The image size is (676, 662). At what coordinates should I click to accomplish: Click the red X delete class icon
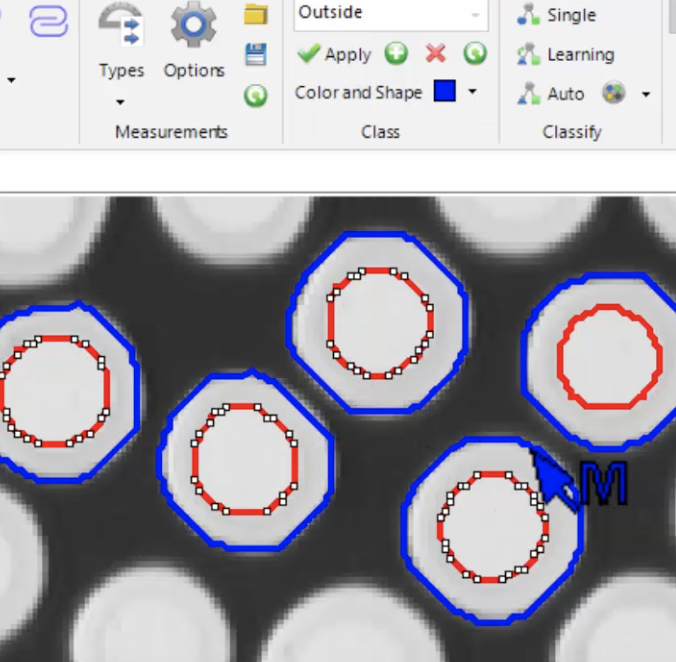tap(435, 54)
